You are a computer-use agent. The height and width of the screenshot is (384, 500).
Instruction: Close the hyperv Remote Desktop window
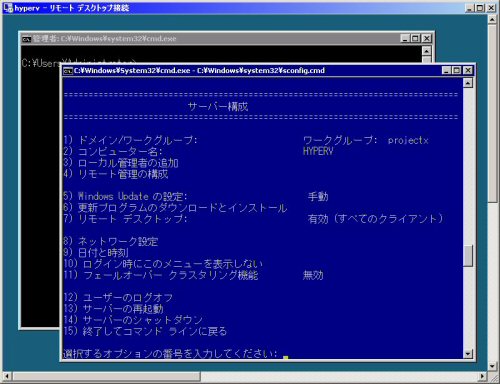point(491,8)
